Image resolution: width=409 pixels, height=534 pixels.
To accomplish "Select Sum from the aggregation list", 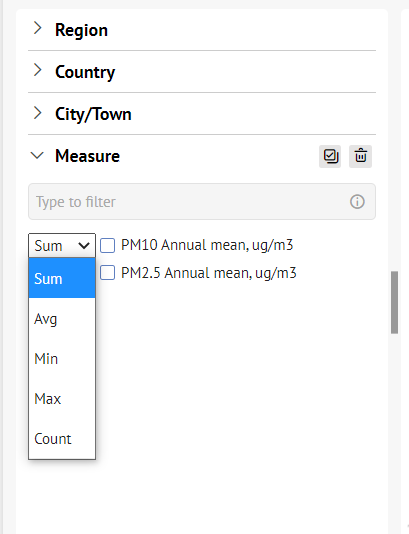I will pyautogui.click(x=62, y=278).
